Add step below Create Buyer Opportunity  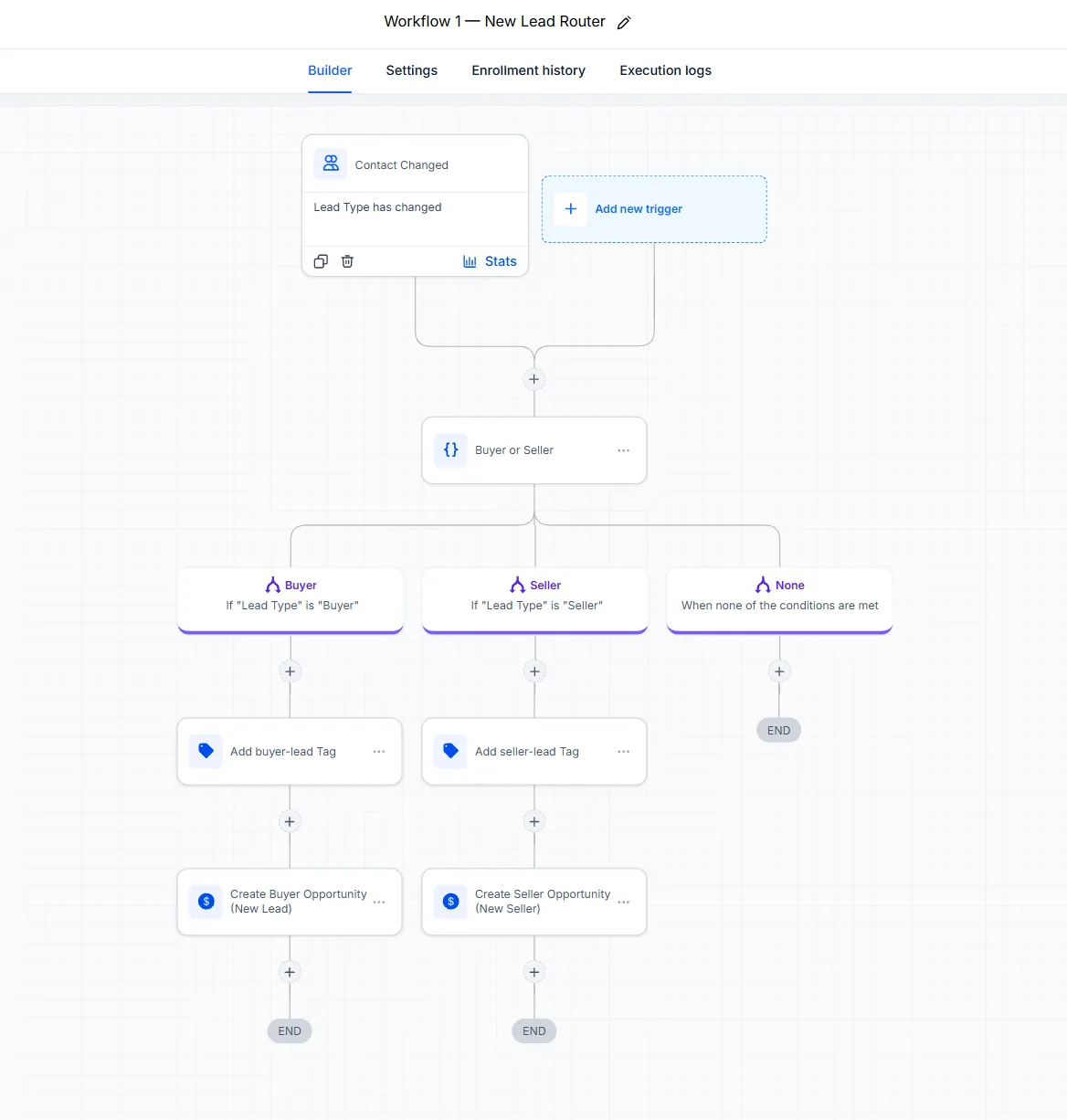pos(290,972)
